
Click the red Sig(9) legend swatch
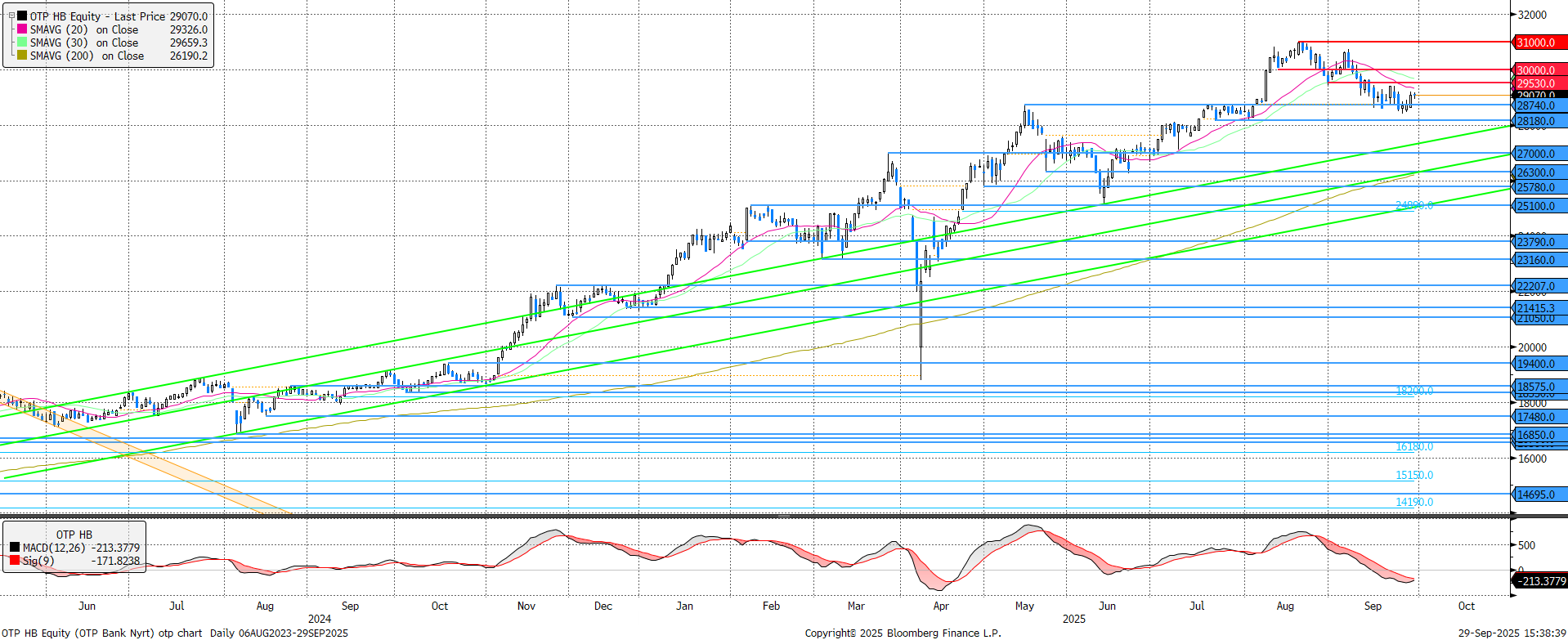[15, 561]
